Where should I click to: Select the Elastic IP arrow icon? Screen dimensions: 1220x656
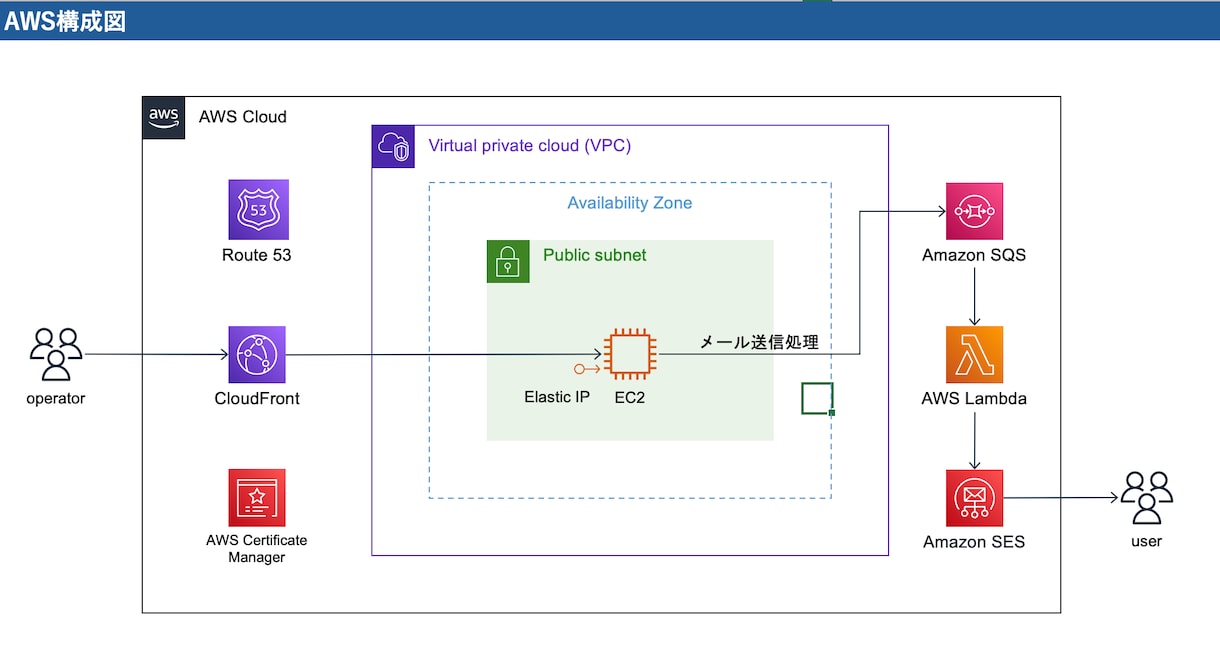[x=587, y=369]
